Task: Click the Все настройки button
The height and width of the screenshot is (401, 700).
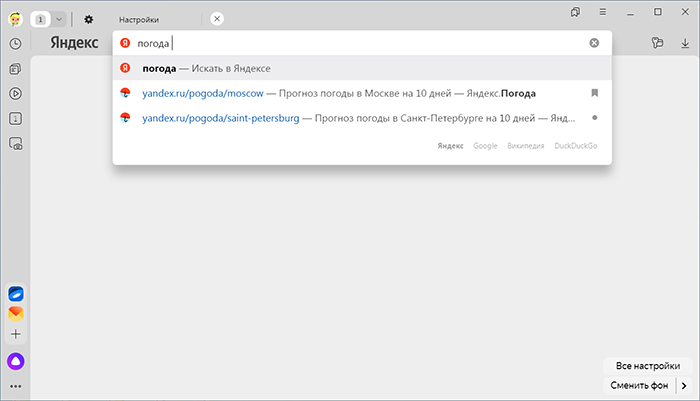Action: coord(648,366)
